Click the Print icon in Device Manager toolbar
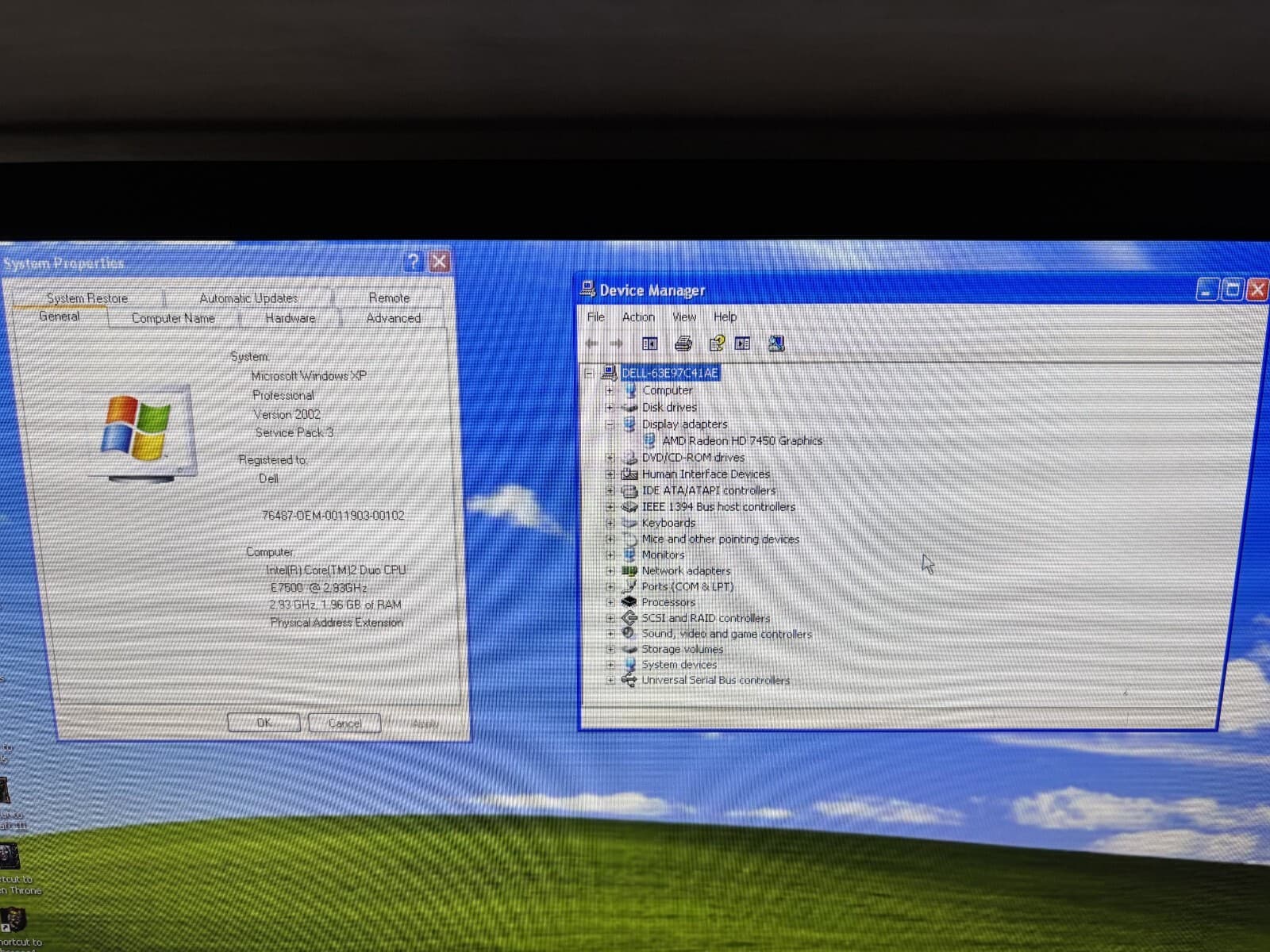This screenshot has height=952, width=1270. tap(680, 343)
